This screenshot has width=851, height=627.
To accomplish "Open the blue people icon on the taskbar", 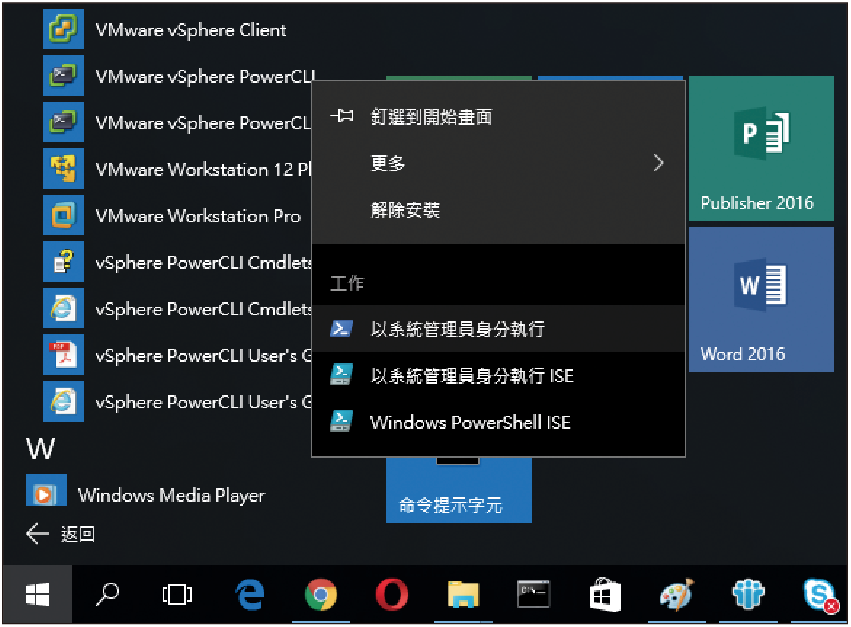I will (x=748, y=594).
